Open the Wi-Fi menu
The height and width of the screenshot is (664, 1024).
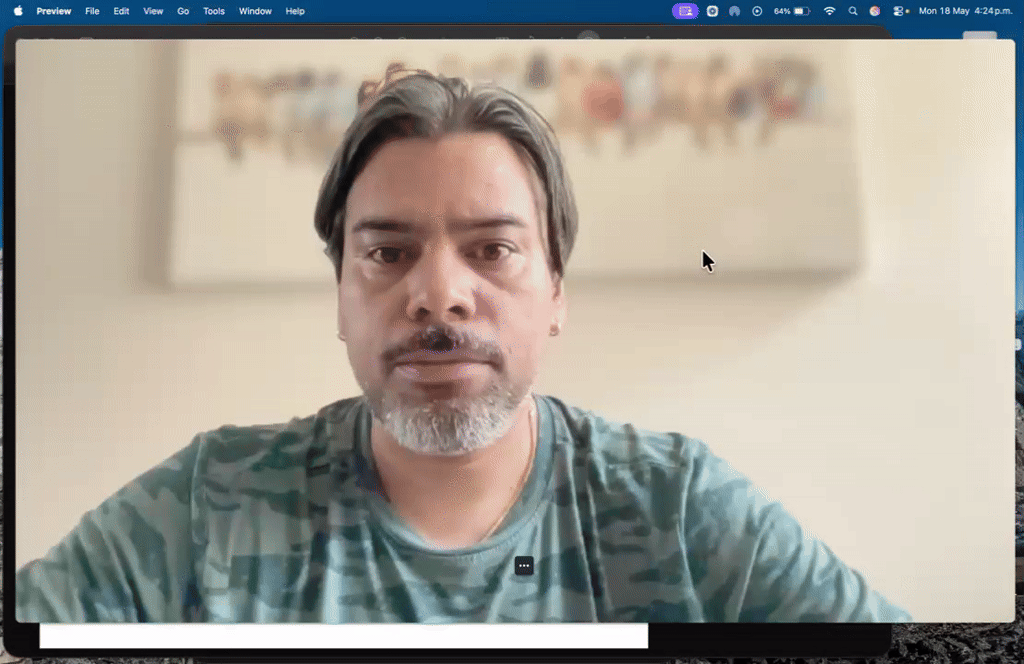click(829, 11)
